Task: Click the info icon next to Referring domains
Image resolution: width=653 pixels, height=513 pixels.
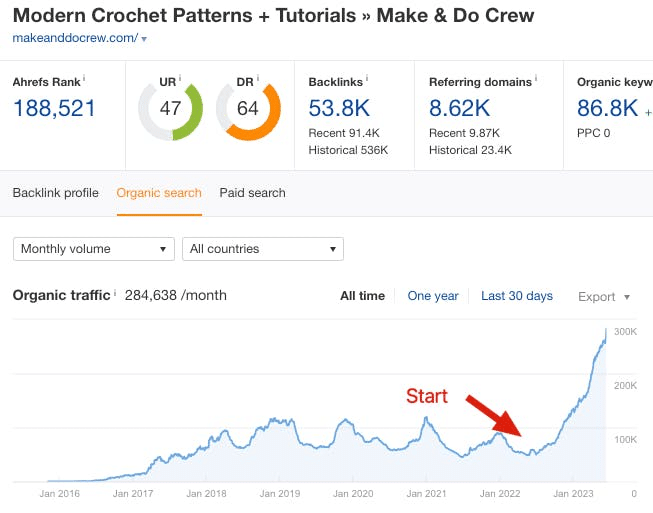Action: pyautogui.click(x=536, y=78)
